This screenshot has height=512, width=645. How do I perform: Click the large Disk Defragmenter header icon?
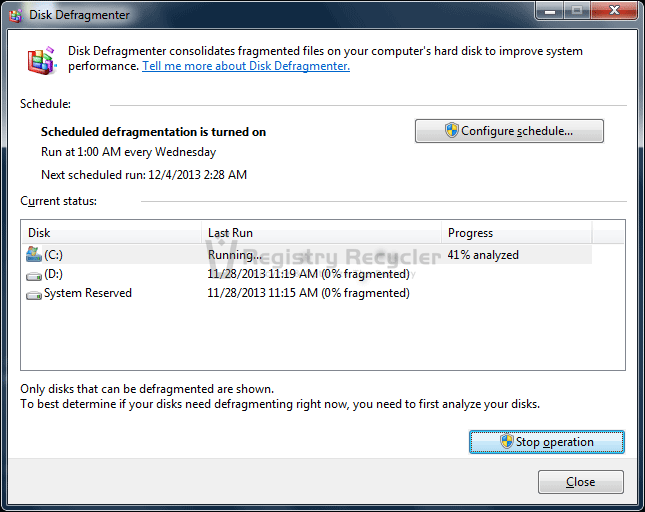42,61
